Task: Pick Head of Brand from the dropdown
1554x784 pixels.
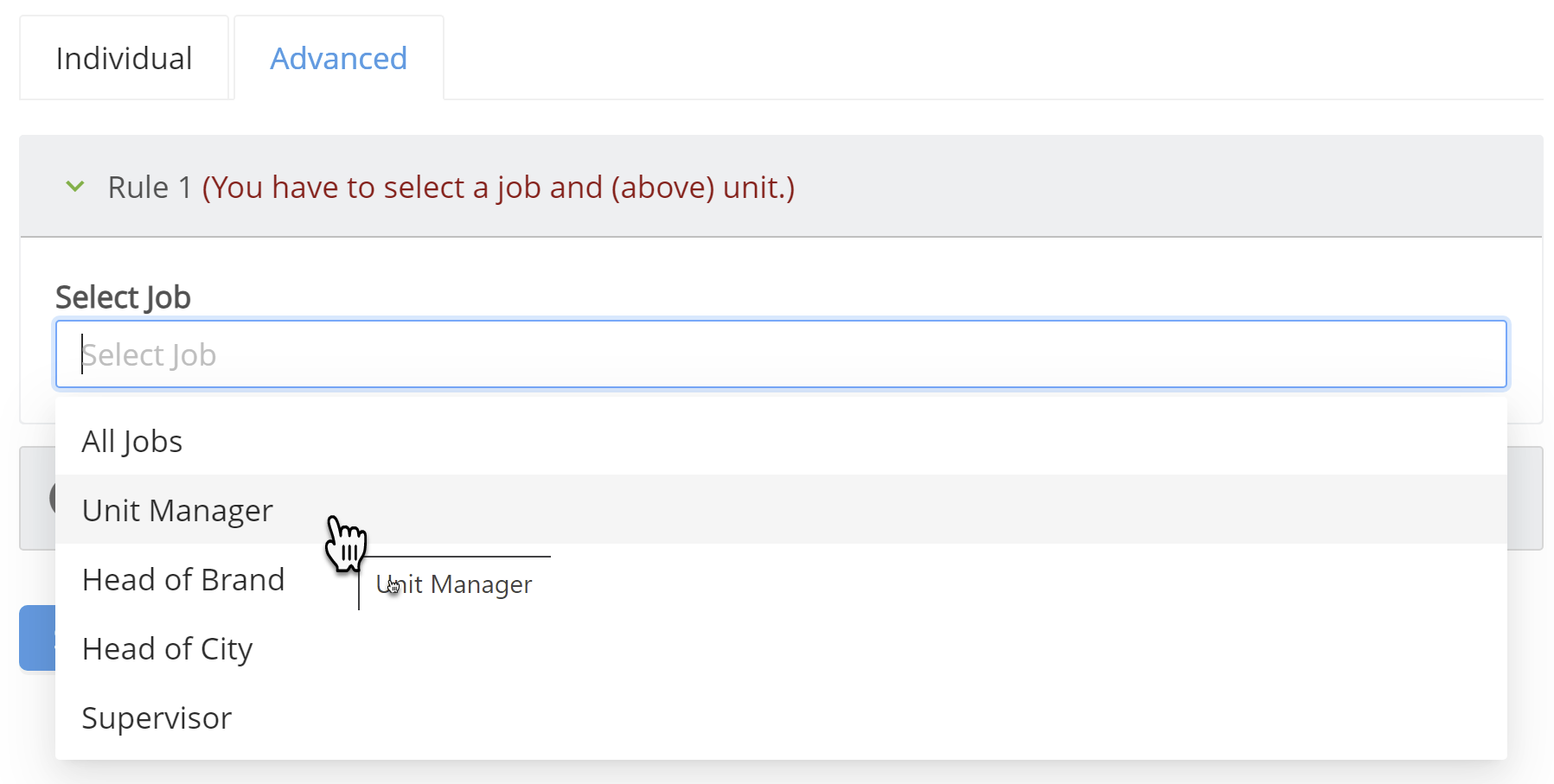Action: (x=781, y=579)
